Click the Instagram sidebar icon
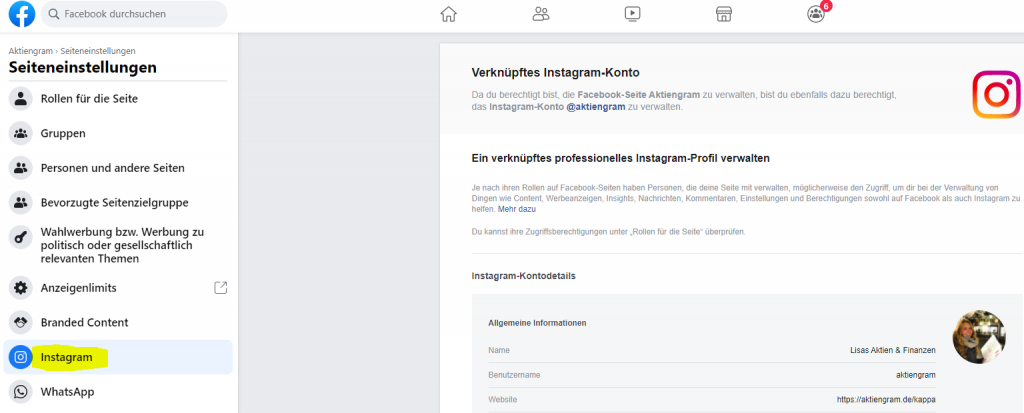Screen dimensions: 1024x413 [x=21, y=357]
